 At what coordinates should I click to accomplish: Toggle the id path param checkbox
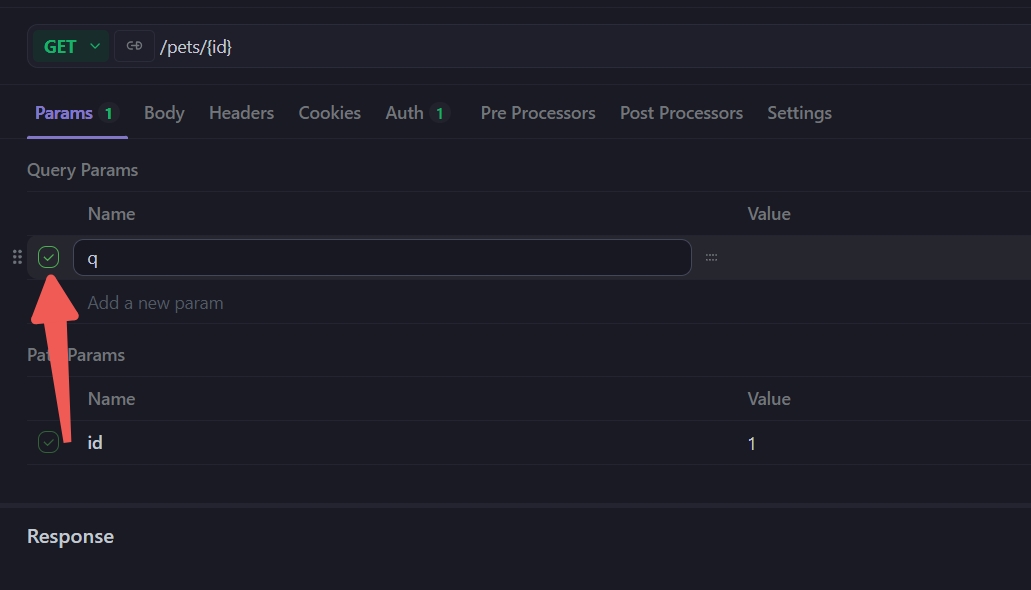[x=48, y=442]
